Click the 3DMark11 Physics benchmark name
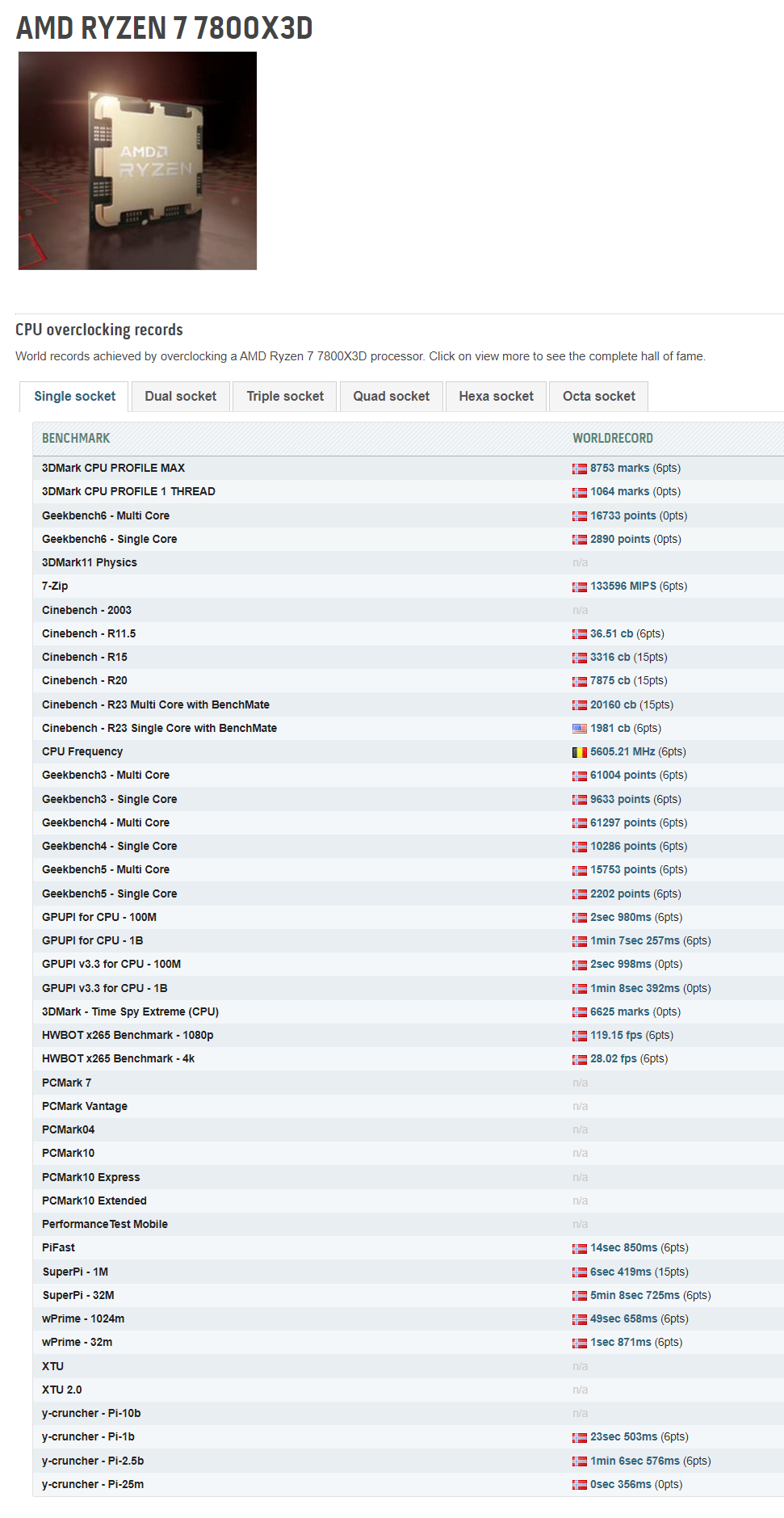Screen dimensions: 784x1518 [x=90, y=562]
